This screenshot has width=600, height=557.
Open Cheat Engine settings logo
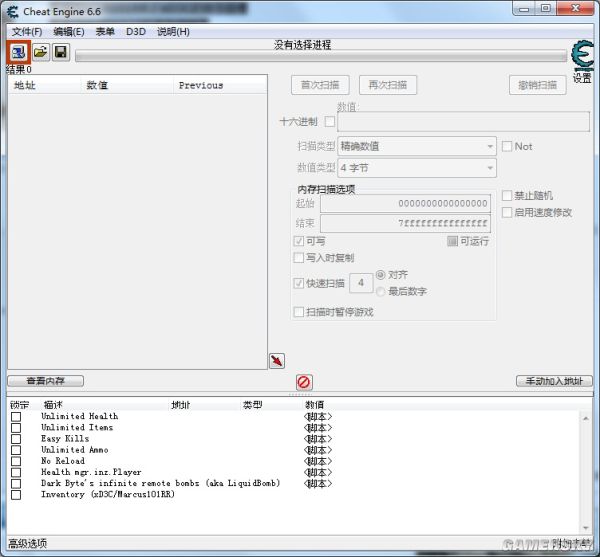[x=582, y=55]
